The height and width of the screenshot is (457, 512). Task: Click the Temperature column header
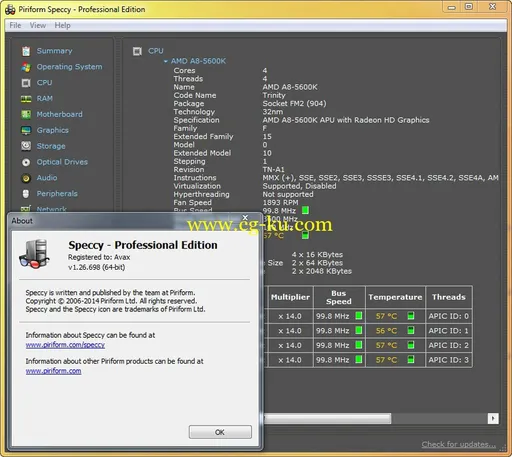tap(395, 297)
